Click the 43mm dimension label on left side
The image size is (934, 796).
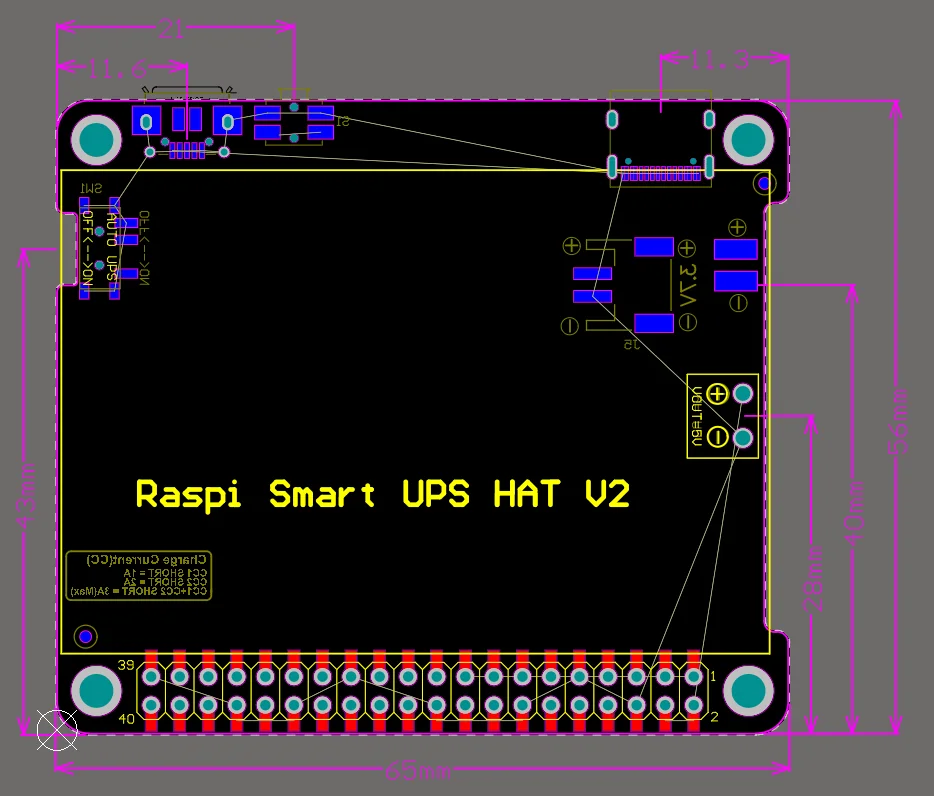click(26, 496)
